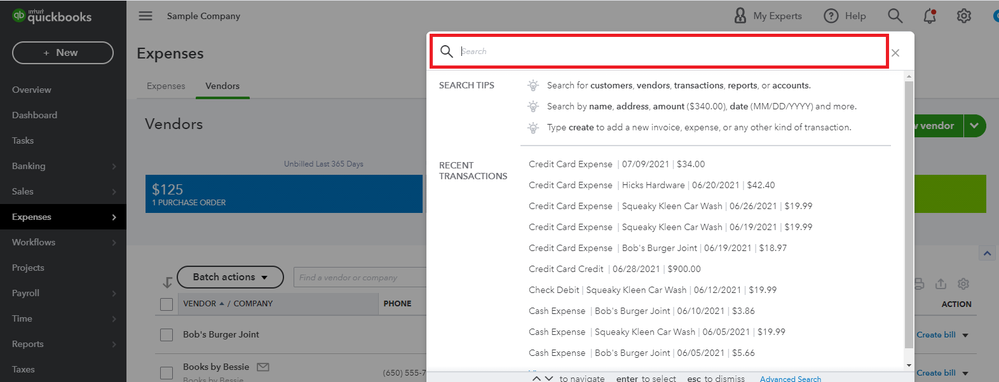Open Create bill dropdown for Bob's Burger Joint
The width and height of the screenshot is (999, 382).
click(x=965, y=336)
